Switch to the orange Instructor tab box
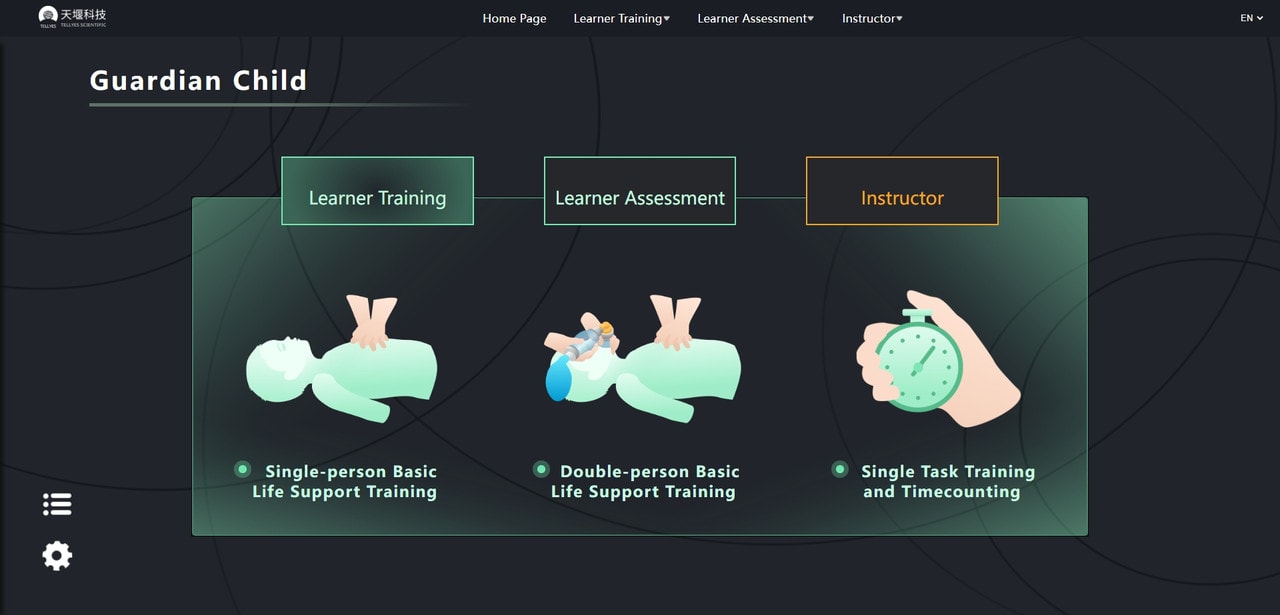Screen dimensions: 1280x615 click(902, 191)
